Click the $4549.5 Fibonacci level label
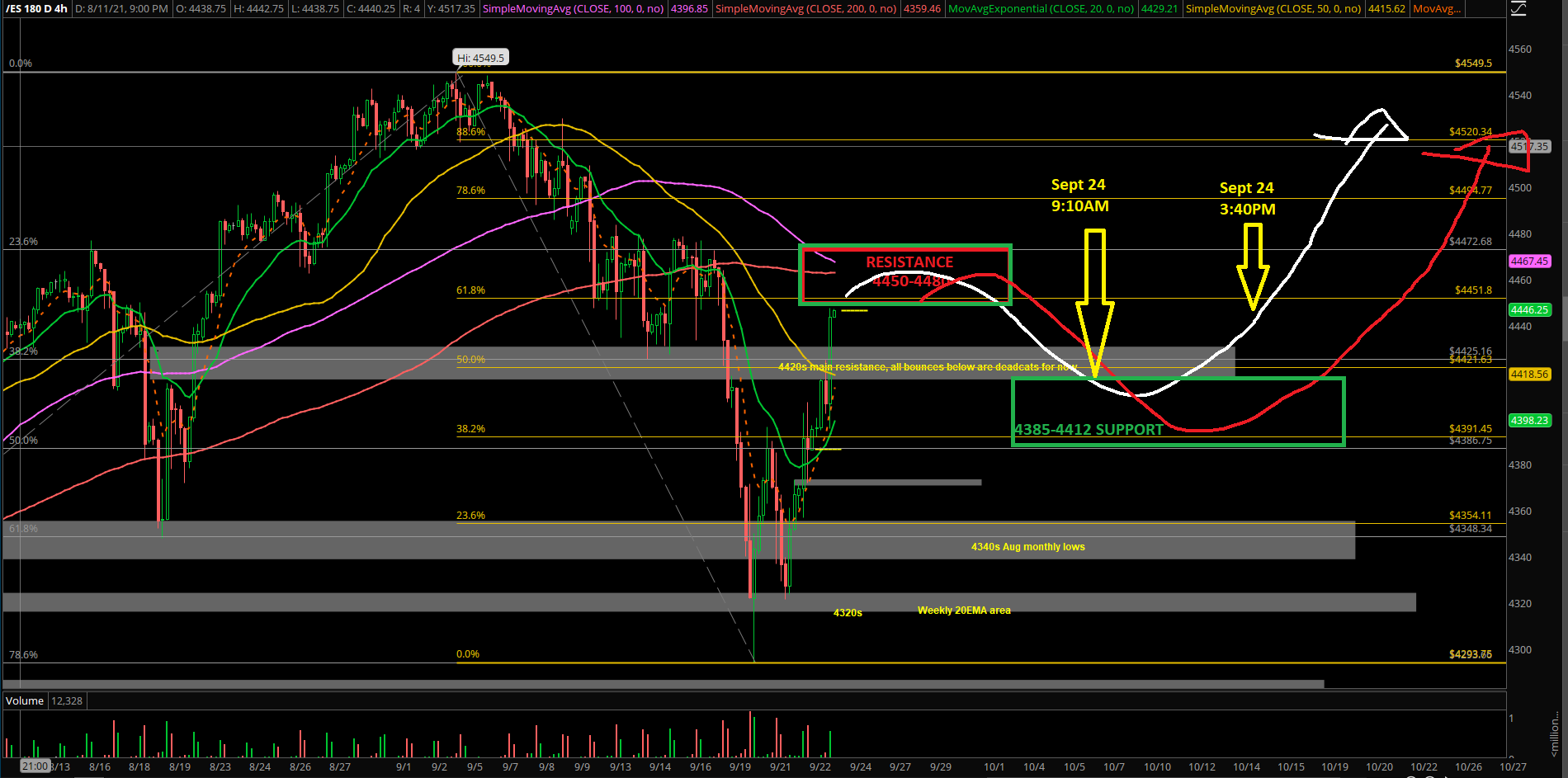This screenshot has height=778, width=1568. click(1473, 64)
